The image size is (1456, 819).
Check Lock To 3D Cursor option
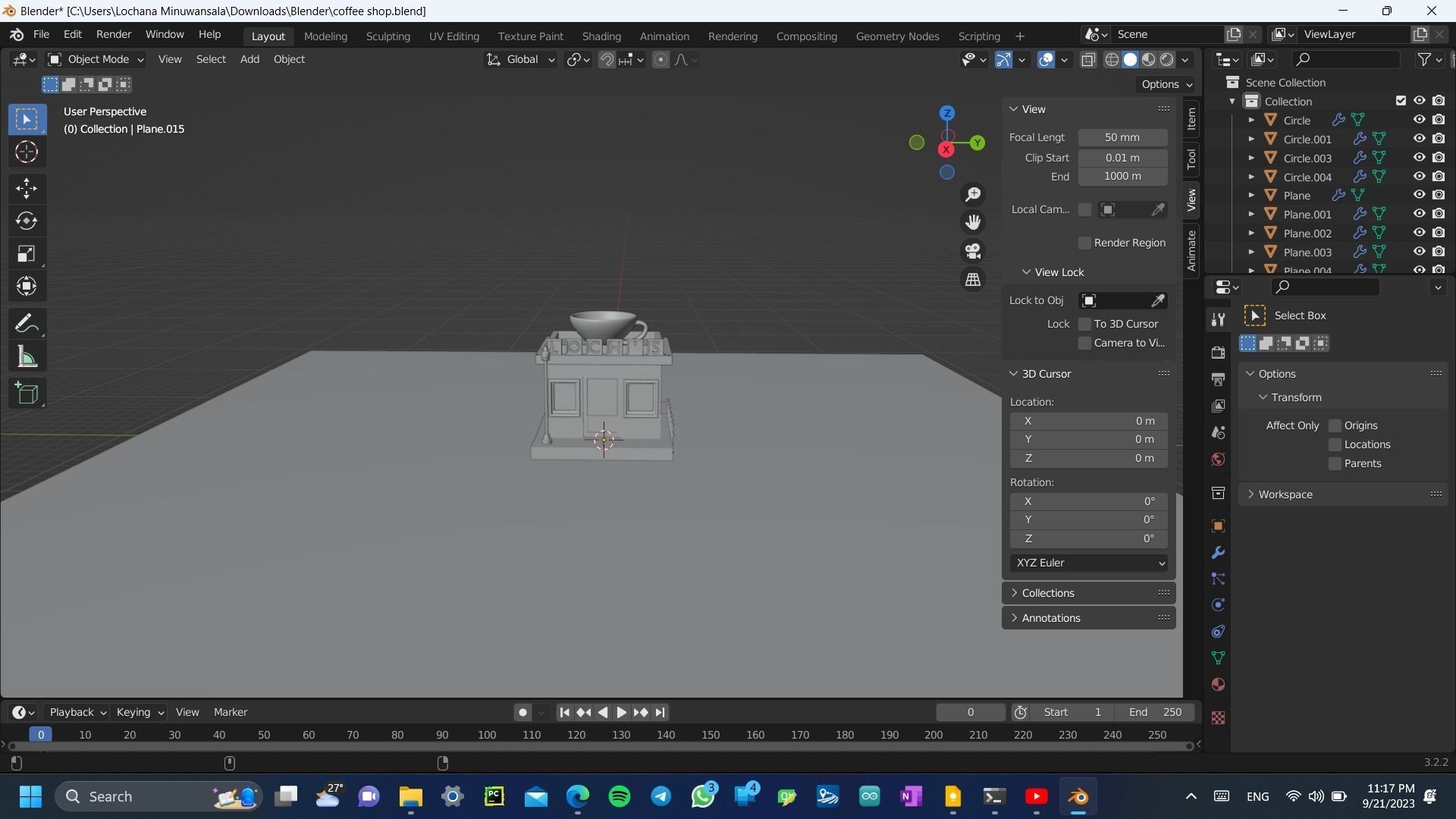(x=1084, y=324)
